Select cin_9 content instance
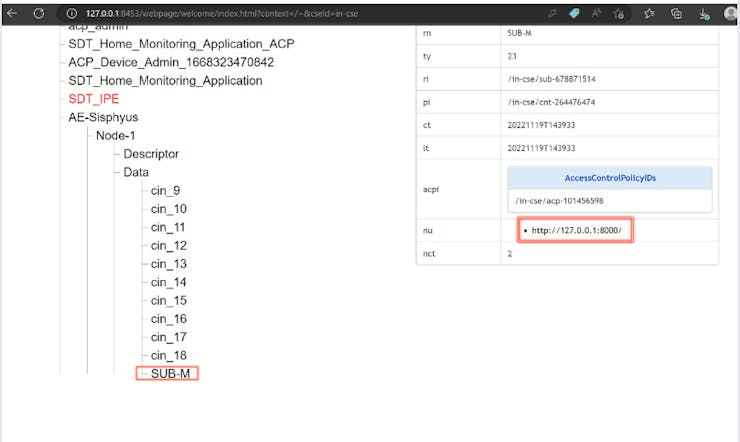740x442 pixels. 165,191
